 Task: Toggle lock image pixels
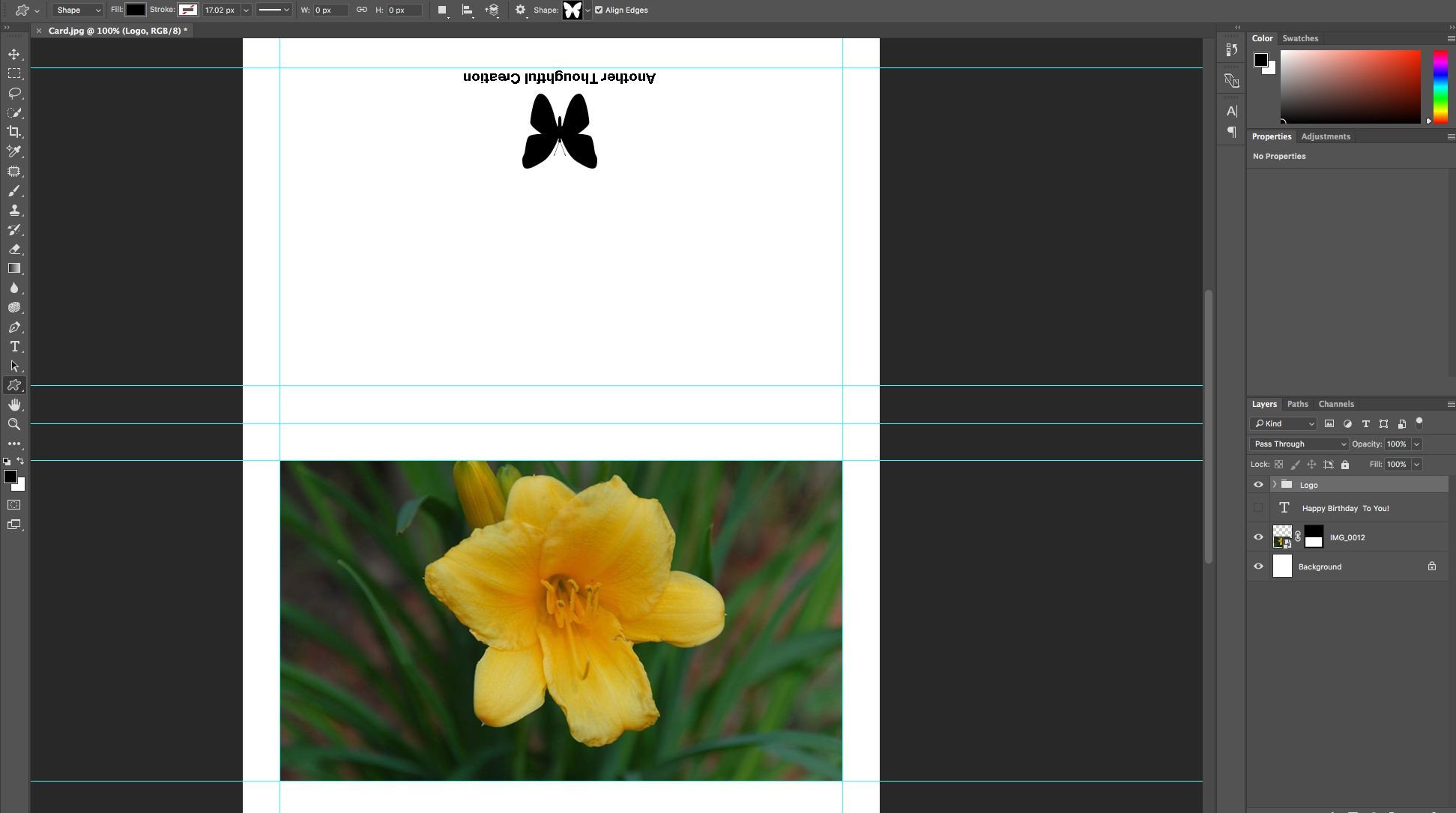[x=1296, y=465]
